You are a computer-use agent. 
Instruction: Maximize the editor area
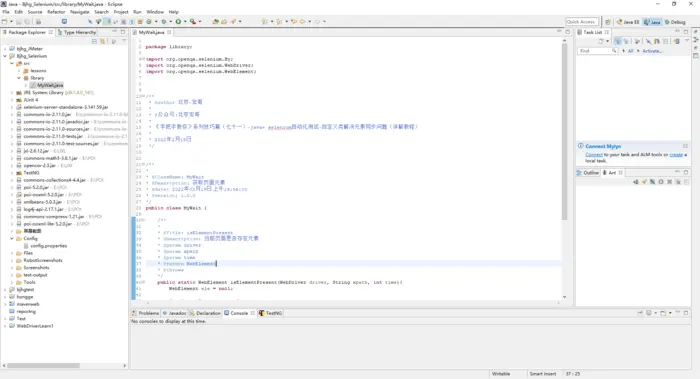[x=567, y=32]
